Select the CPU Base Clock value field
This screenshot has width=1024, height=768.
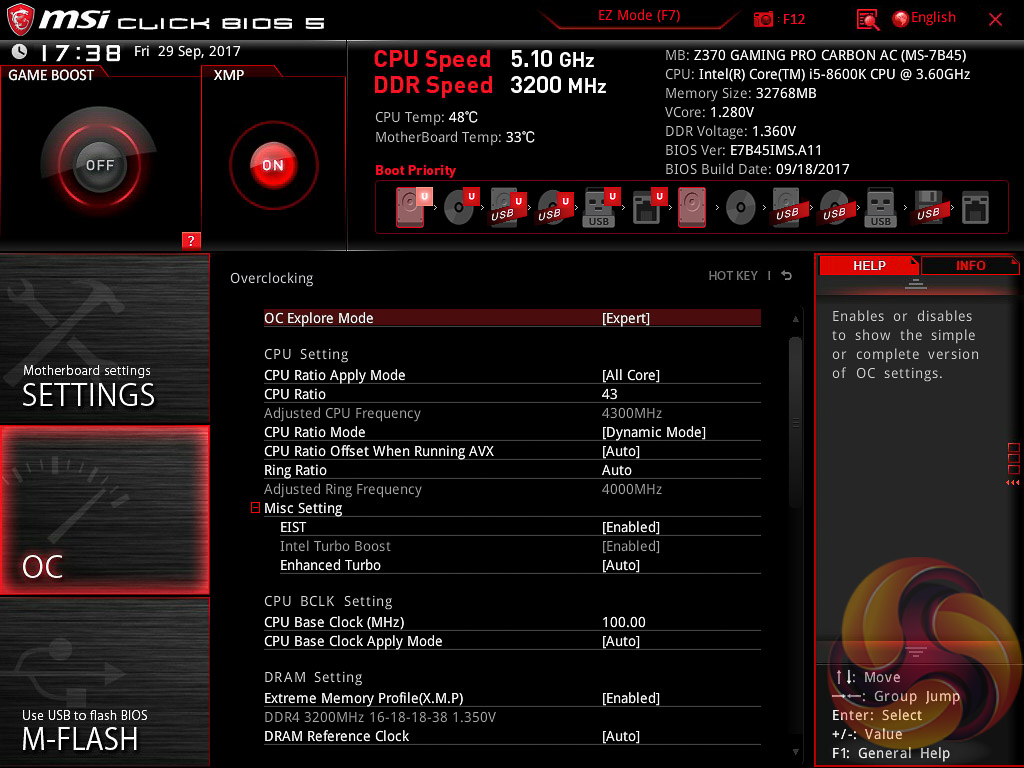point(624,622)
